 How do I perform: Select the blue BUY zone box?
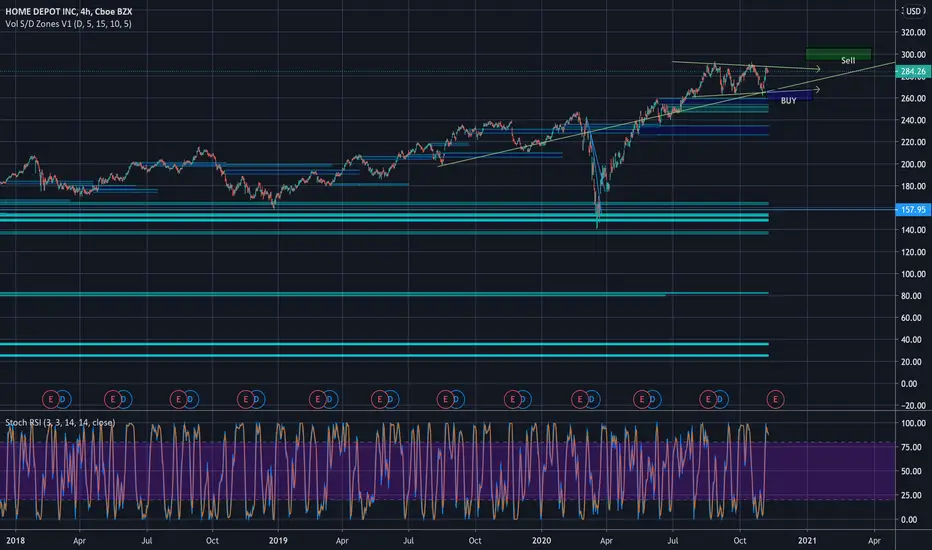pyautogui.click(x=790, y=95)
